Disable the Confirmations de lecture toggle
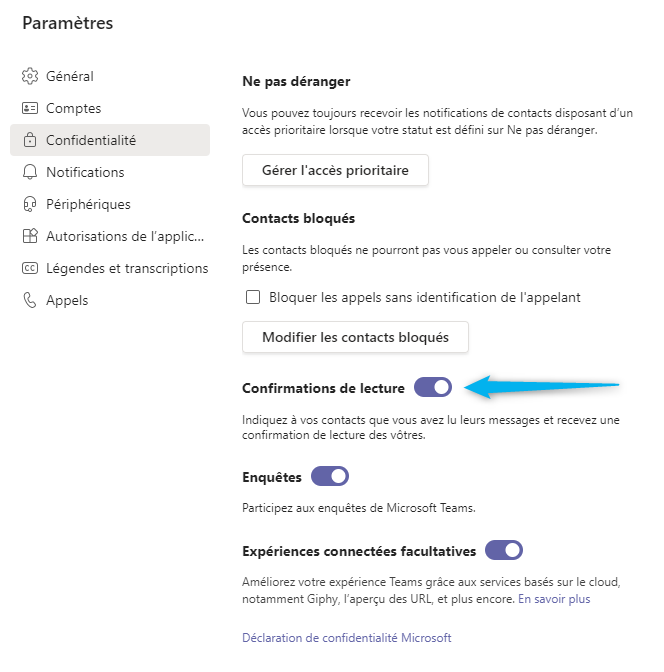664x672 pixels. tap(433, 387)
